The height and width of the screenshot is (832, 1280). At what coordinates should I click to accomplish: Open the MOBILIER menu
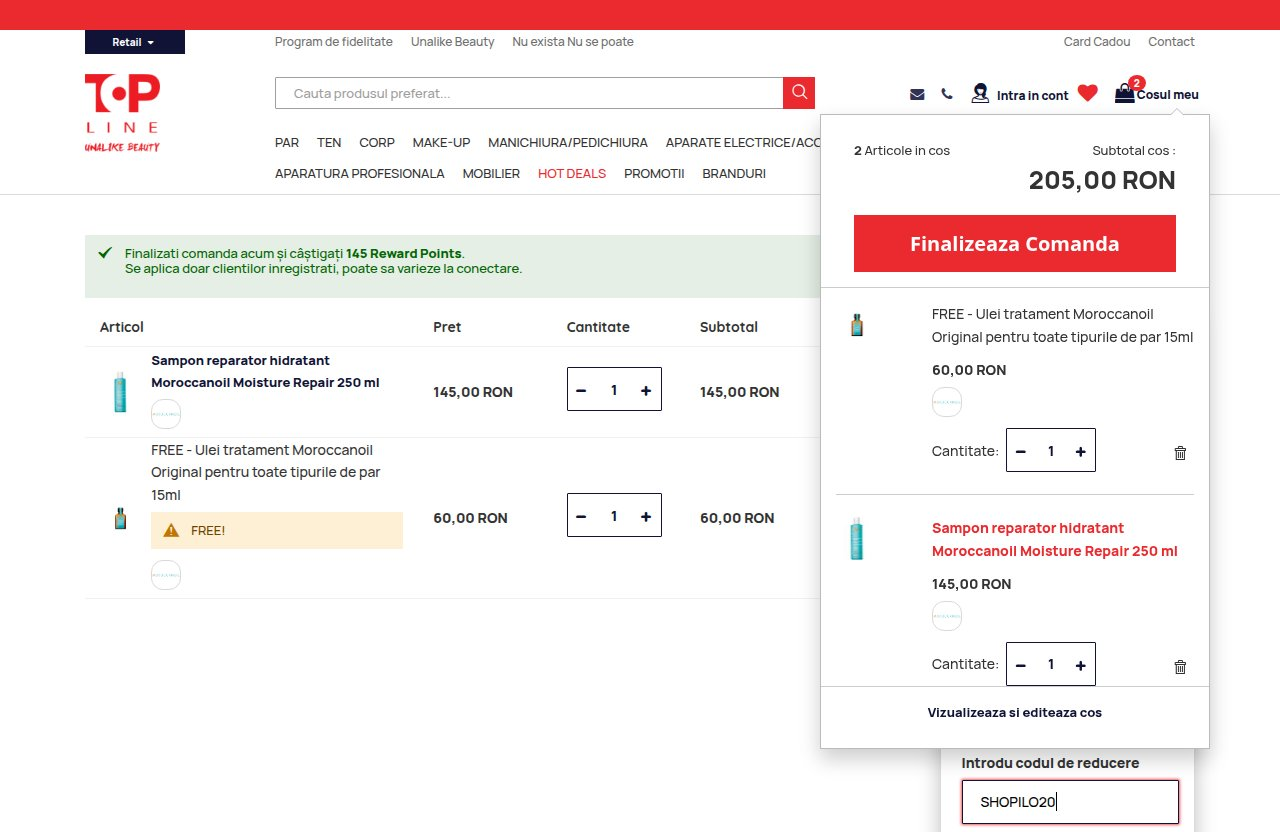tap(491, 173)
